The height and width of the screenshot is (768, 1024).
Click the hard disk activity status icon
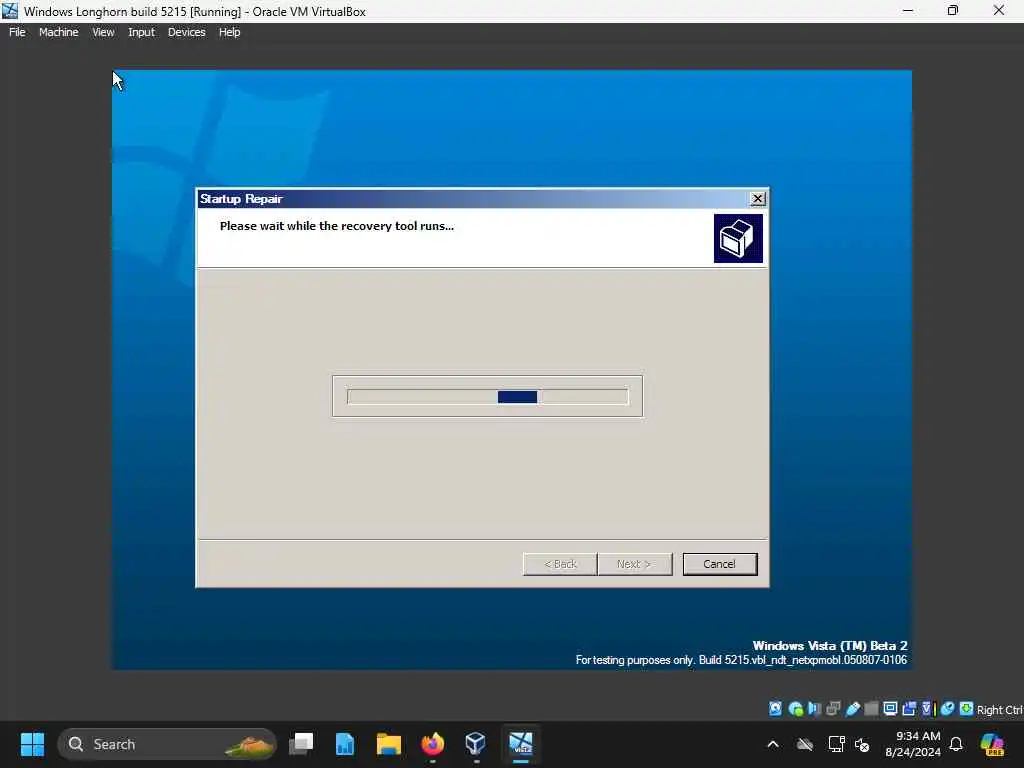tap(775, 709)
